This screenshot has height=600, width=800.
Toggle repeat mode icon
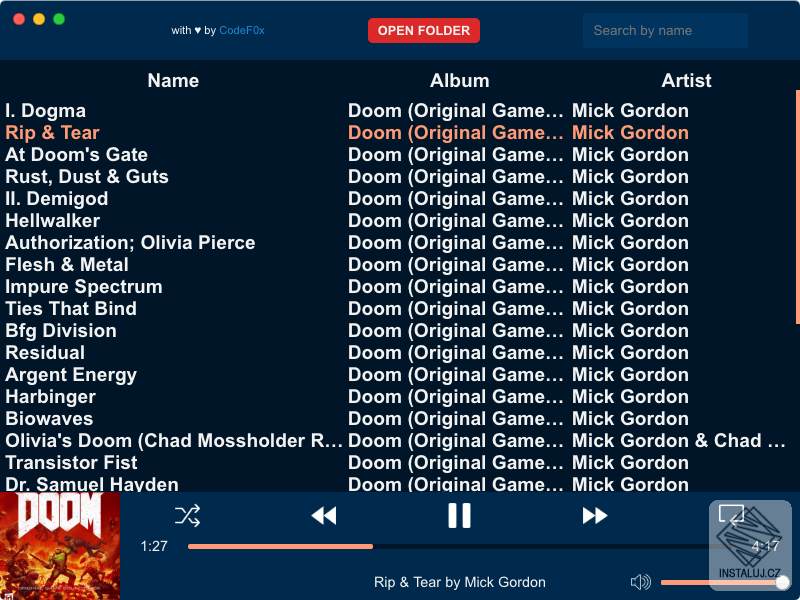click(731, 514)
